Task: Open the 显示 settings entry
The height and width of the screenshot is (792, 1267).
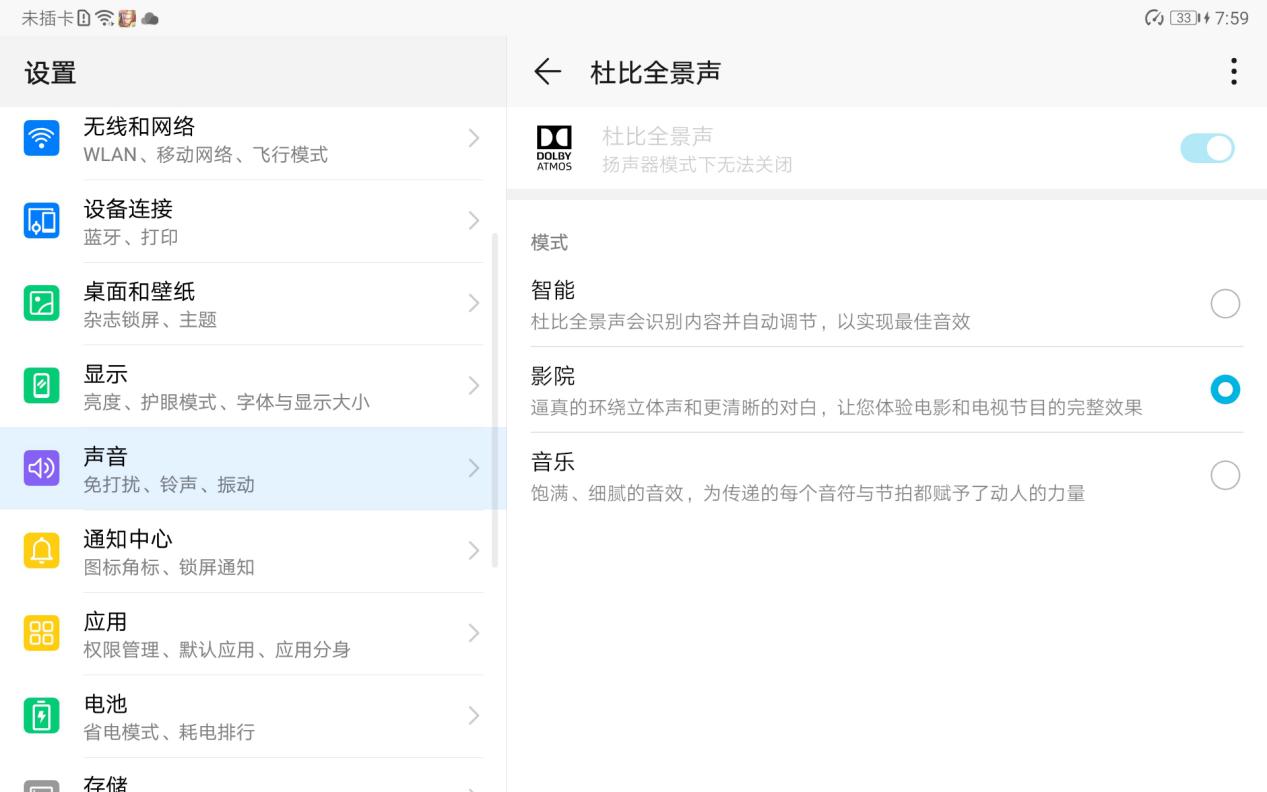Action: point(253,386)
